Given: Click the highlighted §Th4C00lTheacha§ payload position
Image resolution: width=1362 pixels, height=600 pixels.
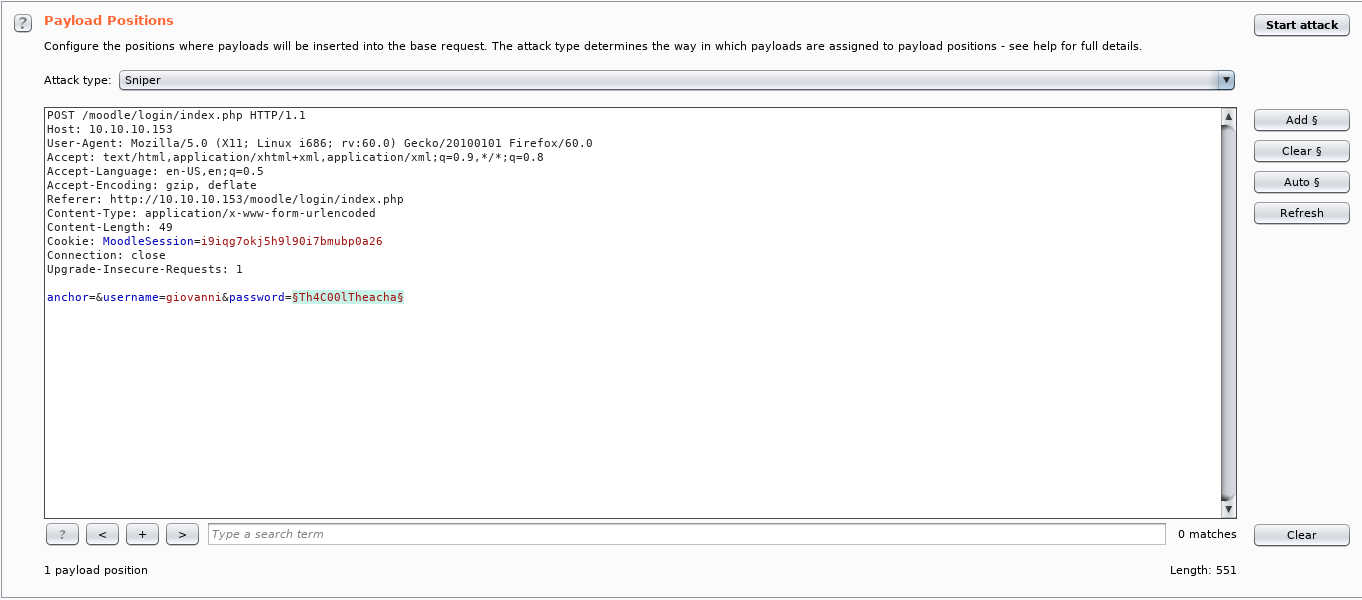Looking at the screenshot, I should coord(347,298).
